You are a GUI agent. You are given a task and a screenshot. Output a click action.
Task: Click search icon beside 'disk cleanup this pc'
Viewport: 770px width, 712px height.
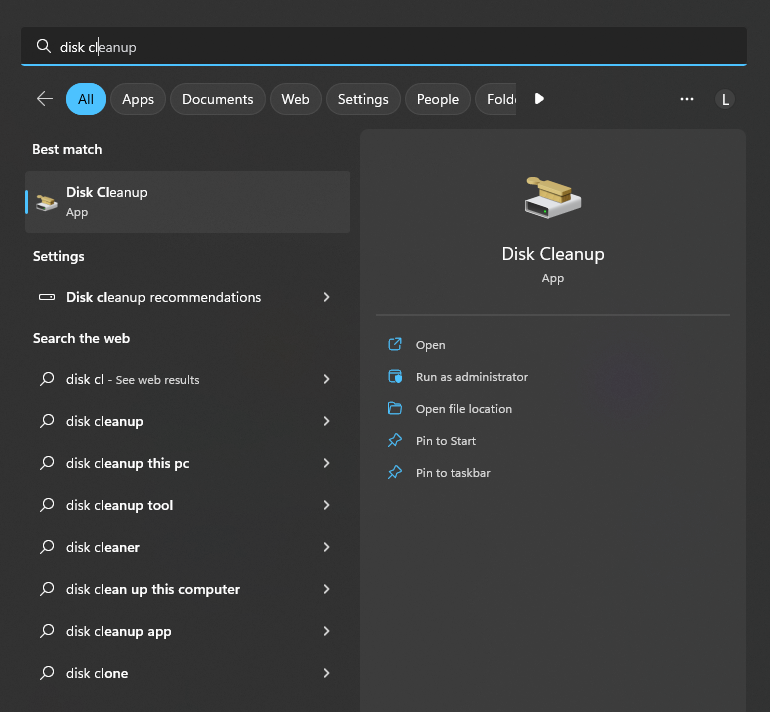pos(47,463)
